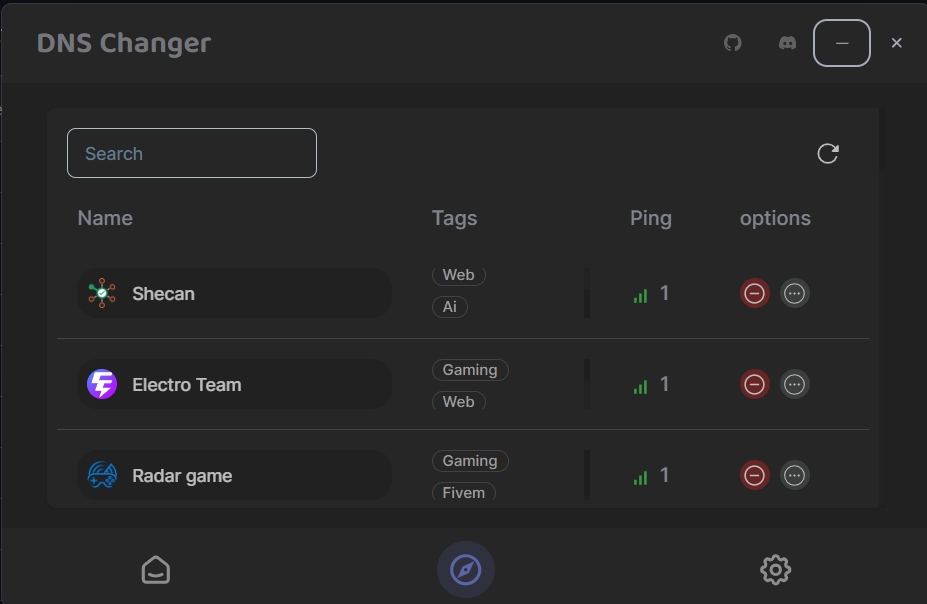Image resolution: width=927 pixels, height=604 pixels.
Task: Sort the list by the Name header
Action: [105, 217]
